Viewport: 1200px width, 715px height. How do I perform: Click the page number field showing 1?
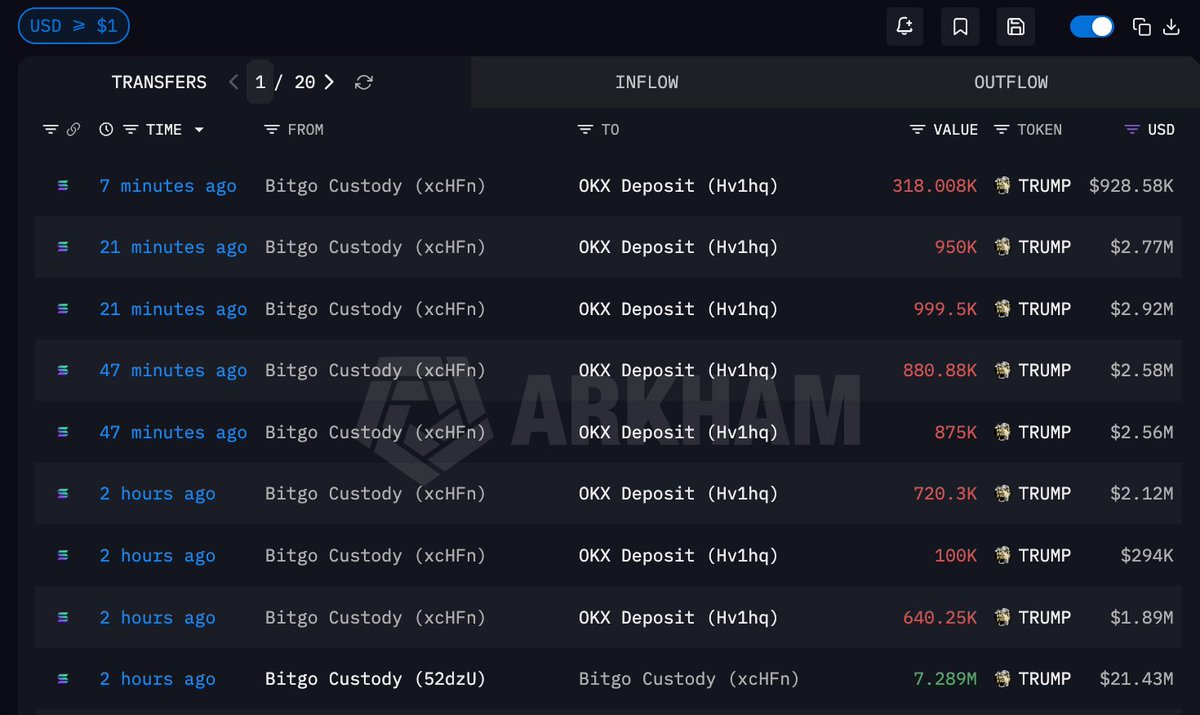point(260,82)
